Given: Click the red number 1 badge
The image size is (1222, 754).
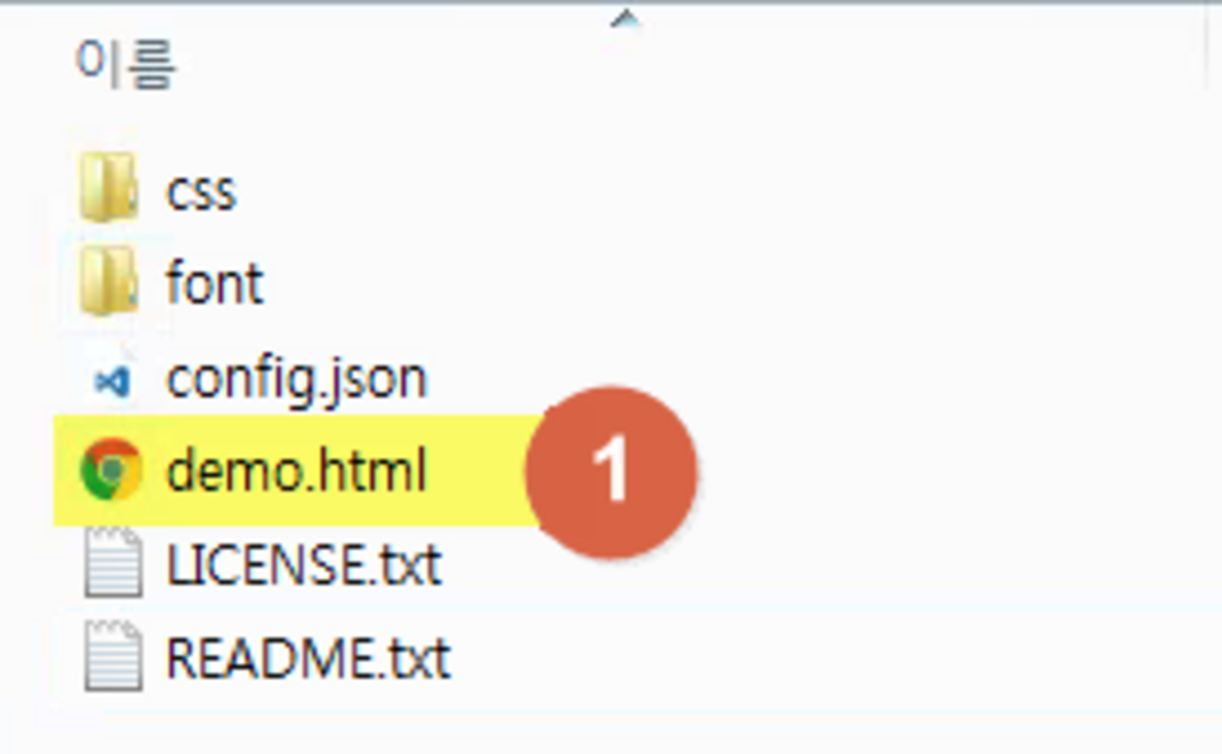Looking at the screenshot, I should [x=611, y=471].
